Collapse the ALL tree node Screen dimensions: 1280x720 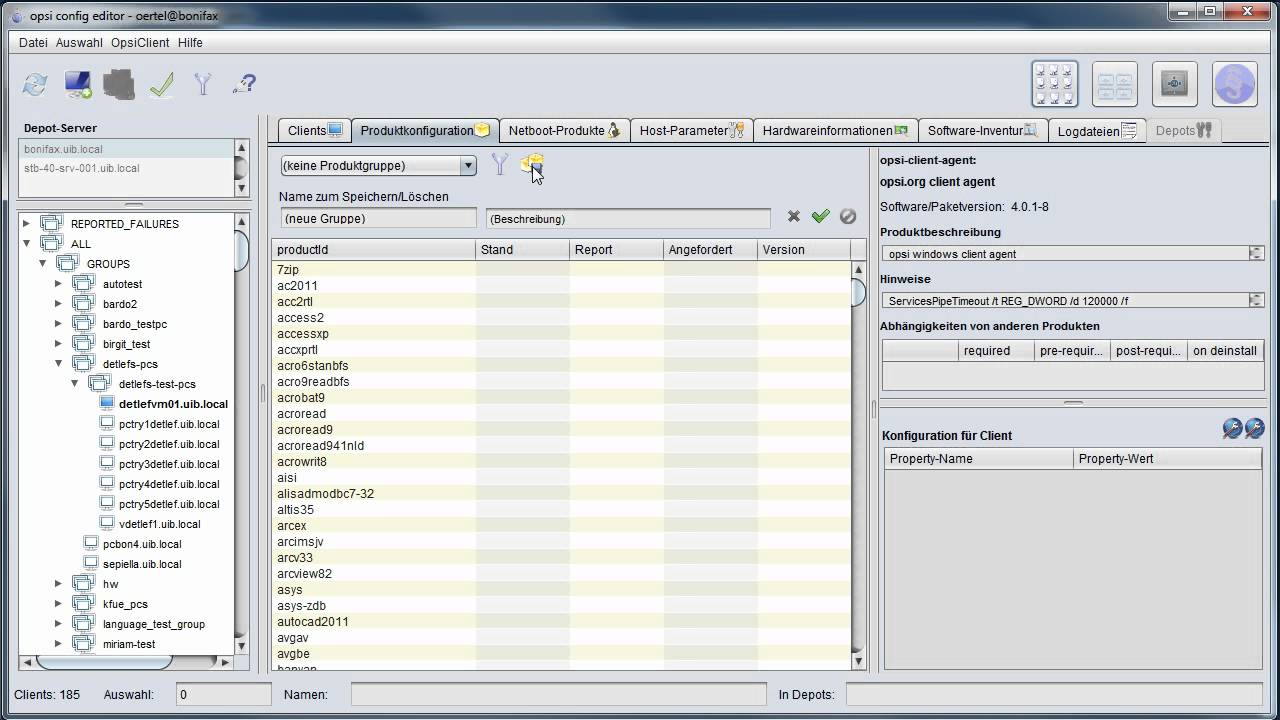pos(27,244)
